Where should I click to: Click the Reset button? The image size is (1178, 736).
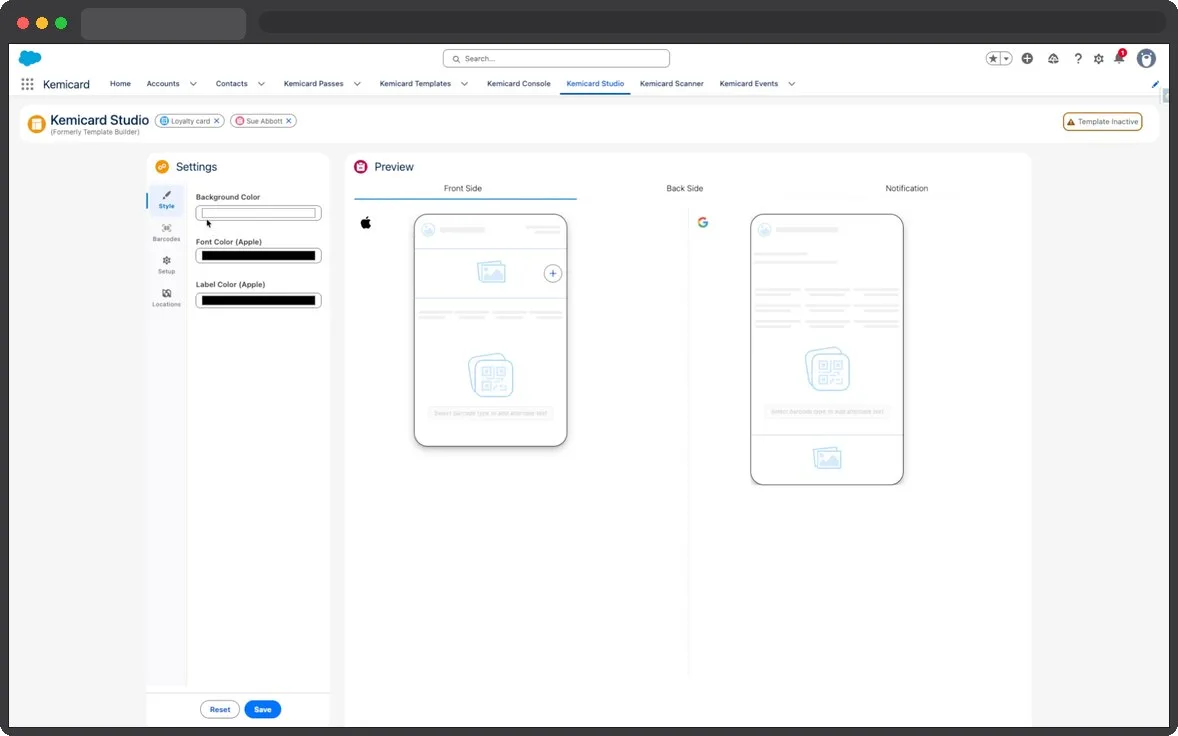coord(219,709)
